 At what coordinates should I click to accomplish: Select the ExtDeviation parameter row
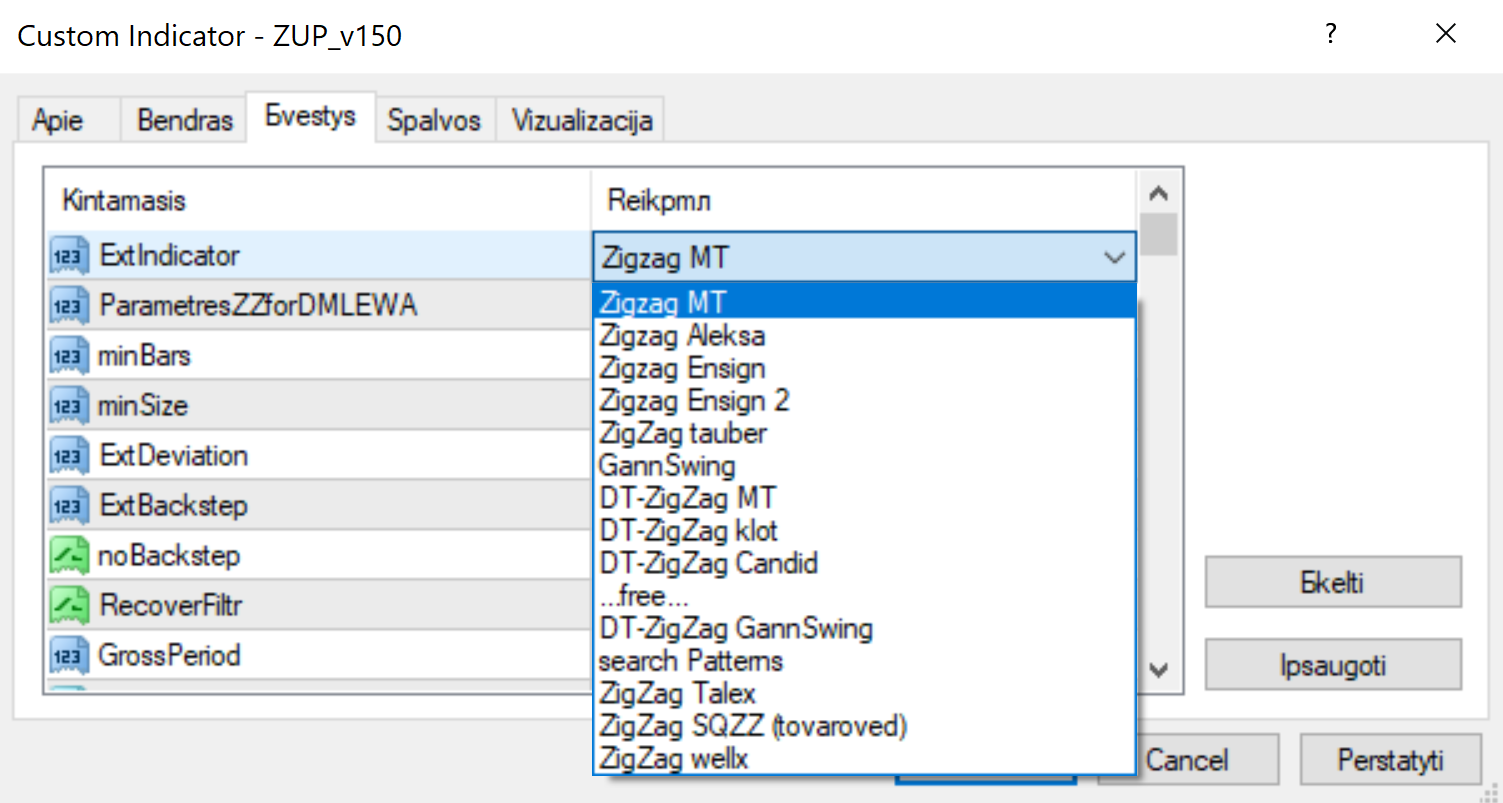(318, 456)
